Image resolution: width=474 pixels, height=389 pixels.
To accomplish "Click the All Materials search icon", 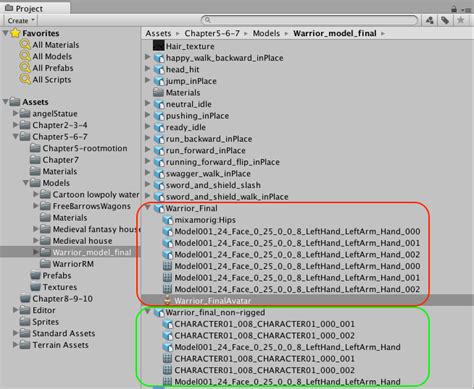I will click(x=25, y=45).
